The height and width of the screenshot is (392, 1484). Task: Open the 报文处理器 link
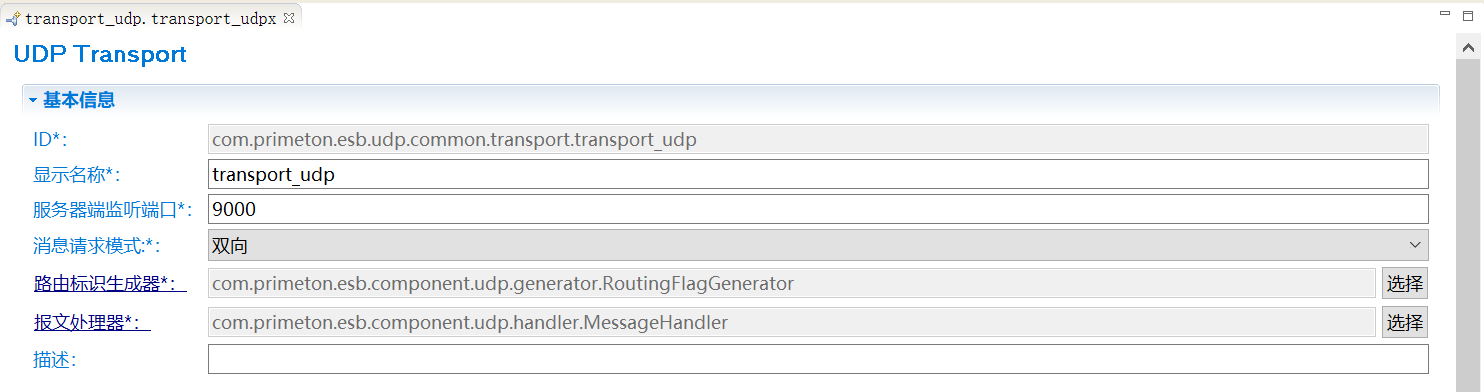click(x=92, y=323)
